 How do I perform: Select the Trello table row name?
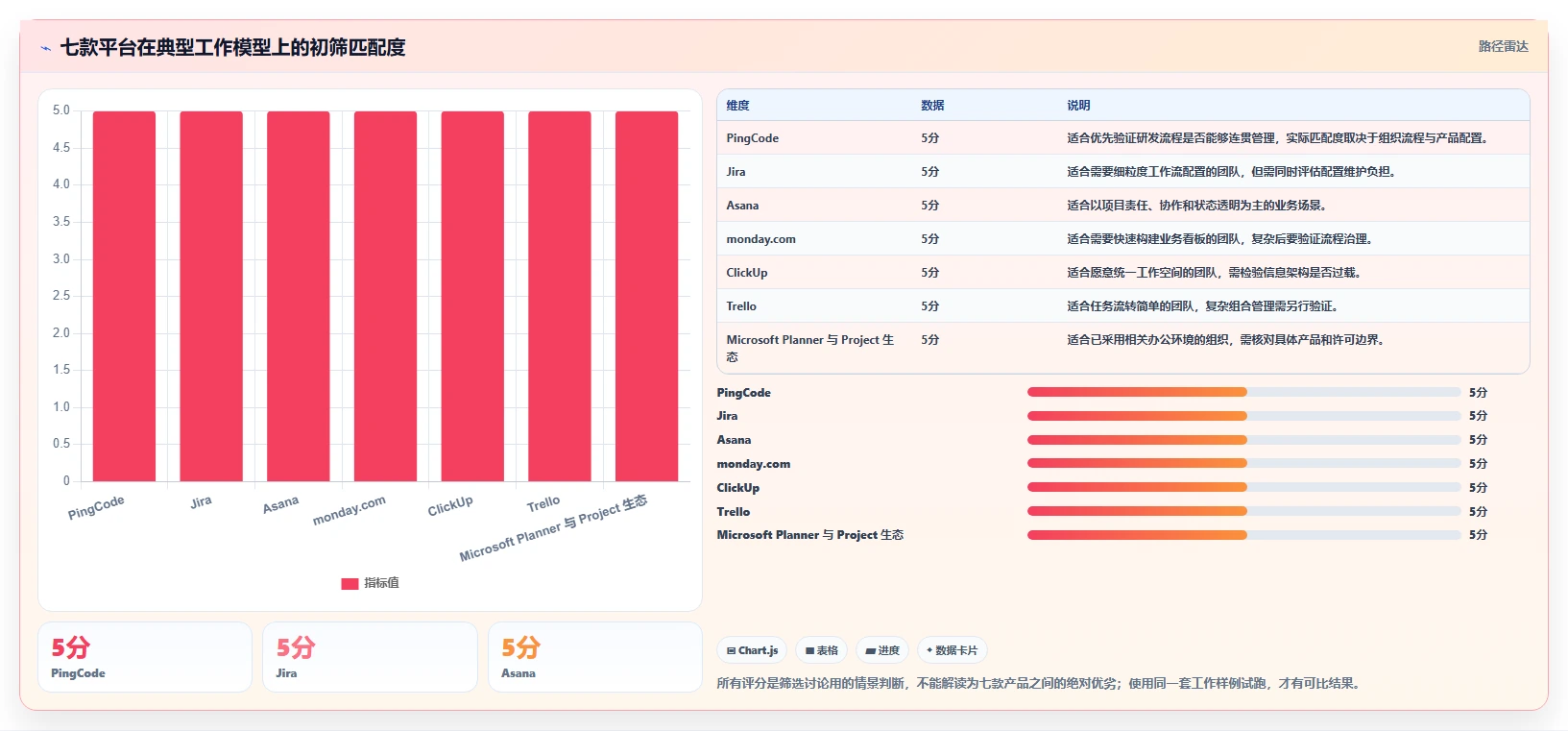coord(741,306)
